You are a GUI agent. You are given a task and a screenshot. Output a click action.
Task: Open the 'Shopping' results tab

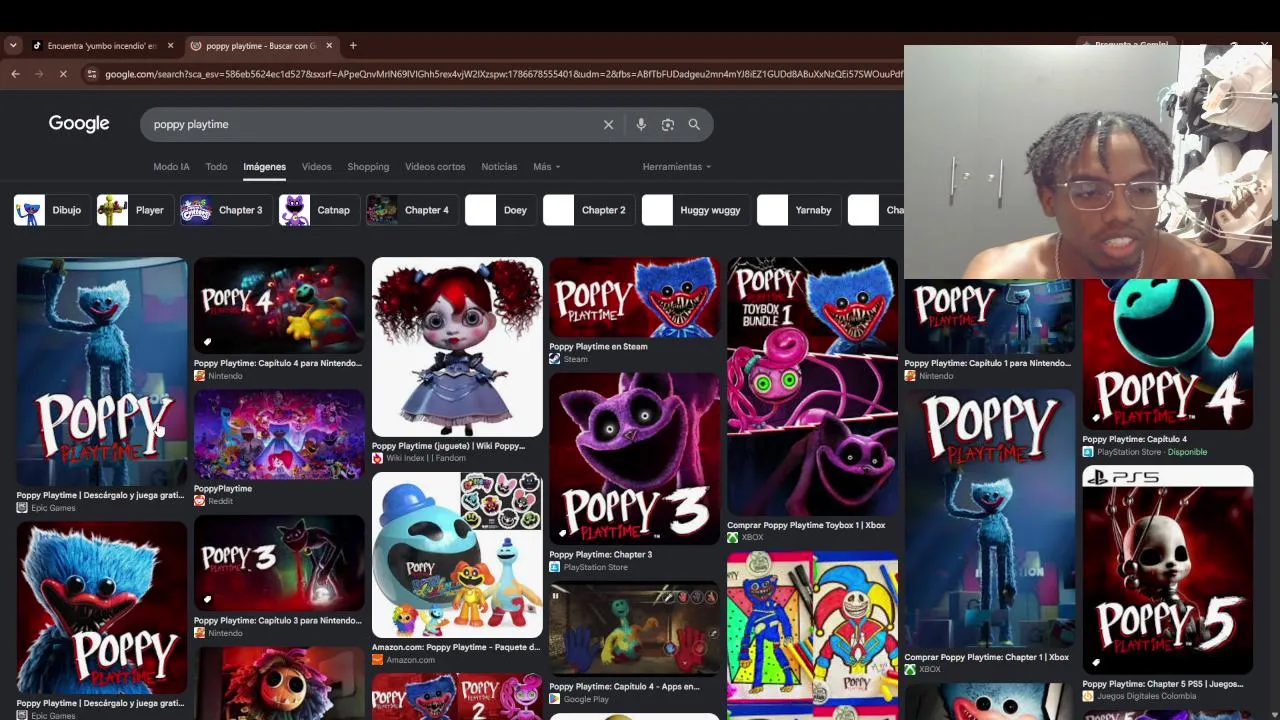(x=368, y=167)
